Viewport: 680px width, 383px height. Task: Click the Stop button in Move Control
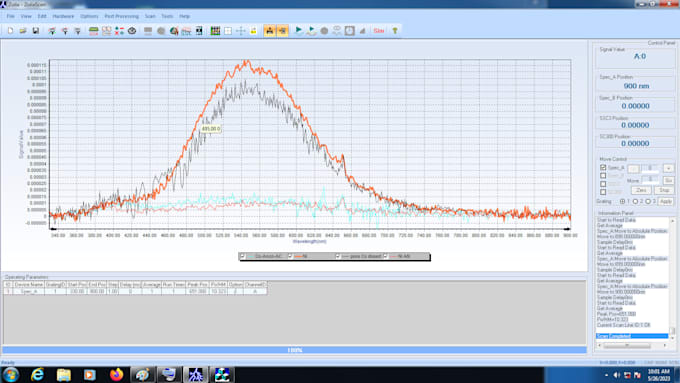click(664, 190)
